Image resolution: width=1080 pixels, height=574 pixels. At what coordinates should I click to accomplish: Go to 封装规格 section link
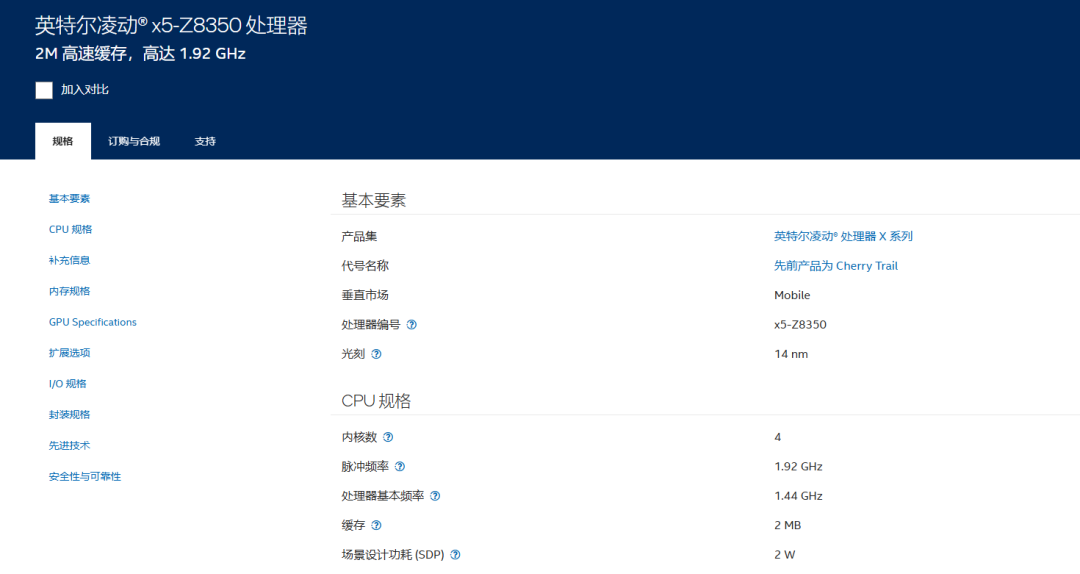[70, 414]
